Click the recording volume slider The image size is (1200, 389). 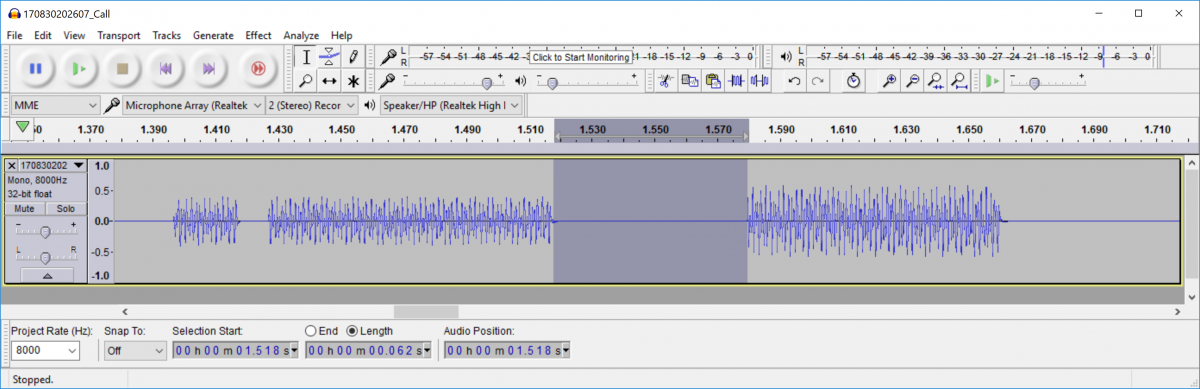point(453,82)
